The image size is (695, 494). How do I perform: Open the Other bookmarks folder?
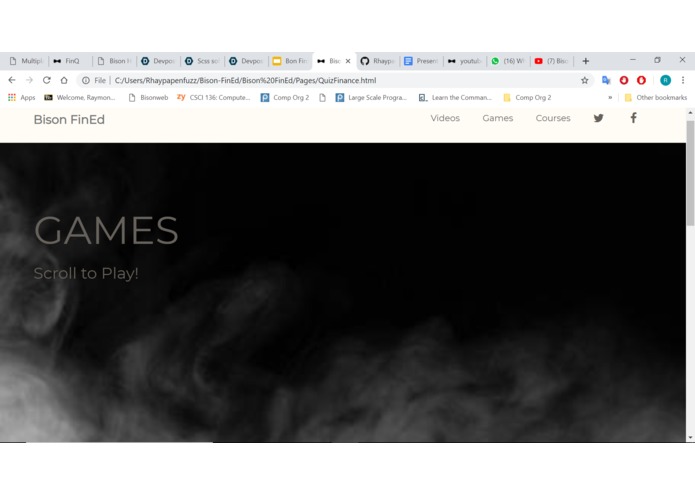(x=656, y=97)
